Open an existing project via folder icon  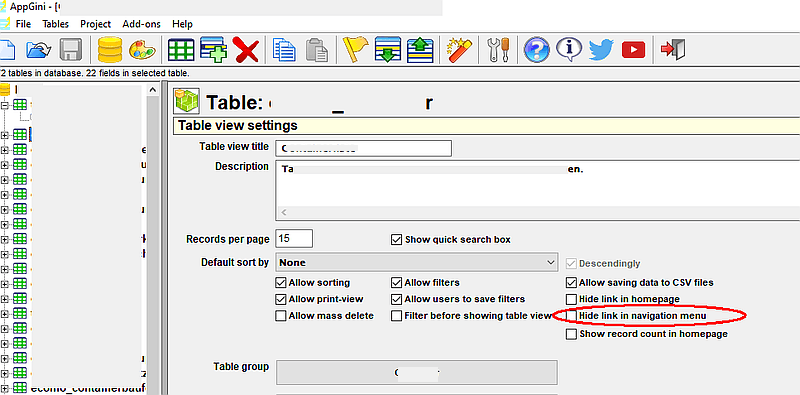pos(38,50)
